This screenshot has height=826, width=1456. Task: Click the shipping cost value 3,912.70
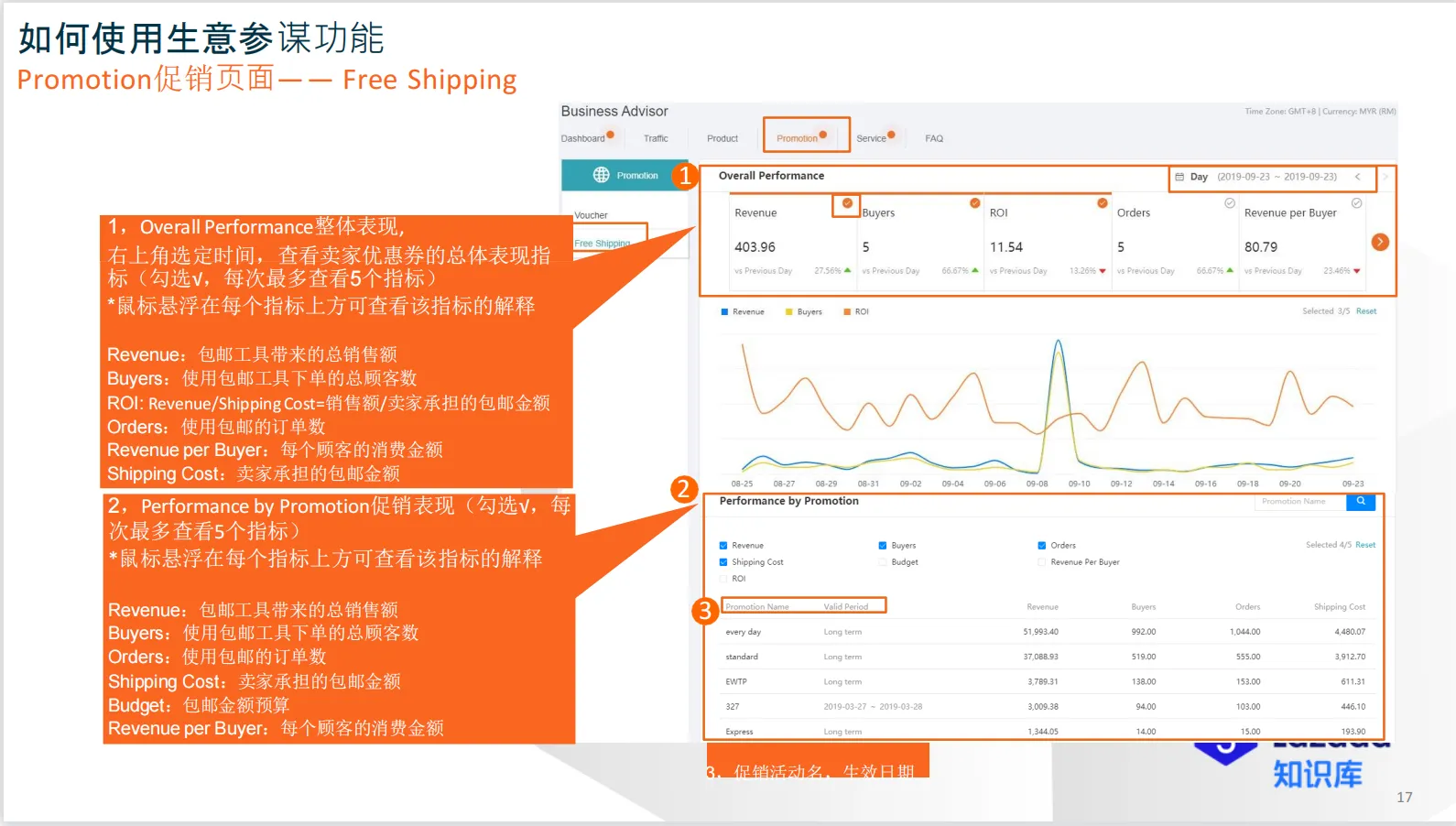tap(1350, 657)
